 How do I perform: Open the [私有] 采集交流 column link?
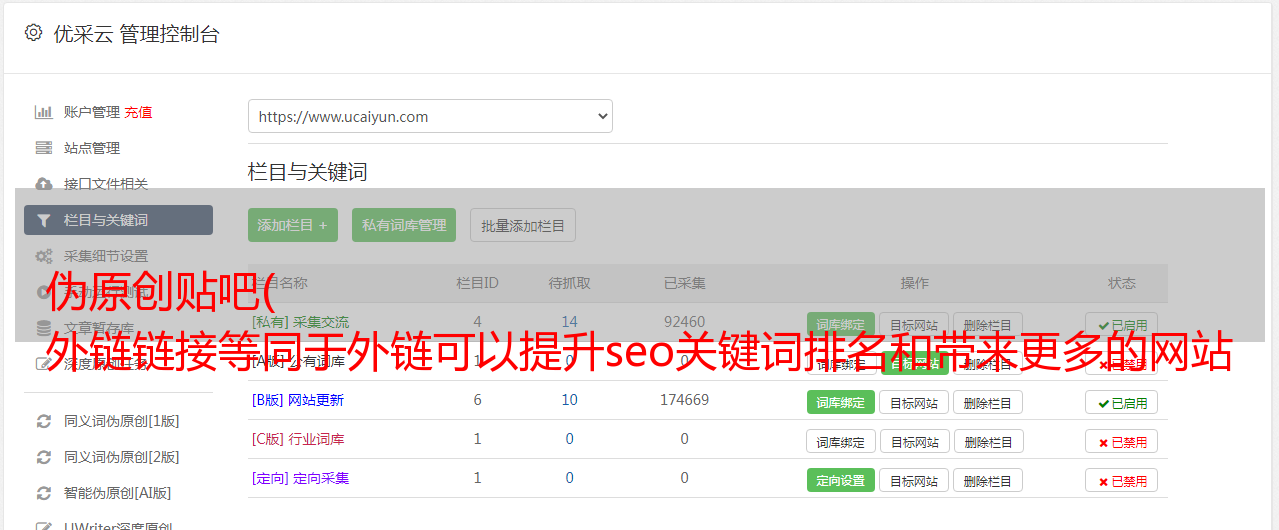tap(301, 322)
